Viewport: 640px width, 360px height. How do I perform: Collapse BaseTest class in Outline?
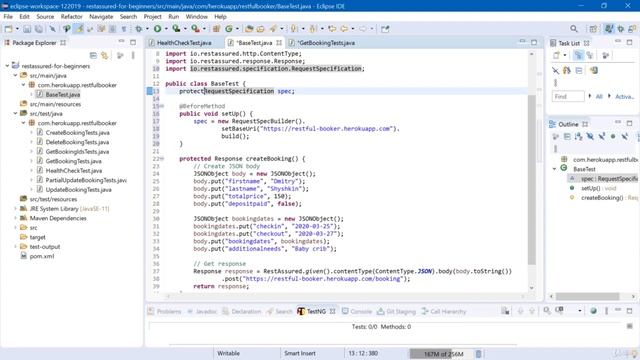[x=555, y=169]
